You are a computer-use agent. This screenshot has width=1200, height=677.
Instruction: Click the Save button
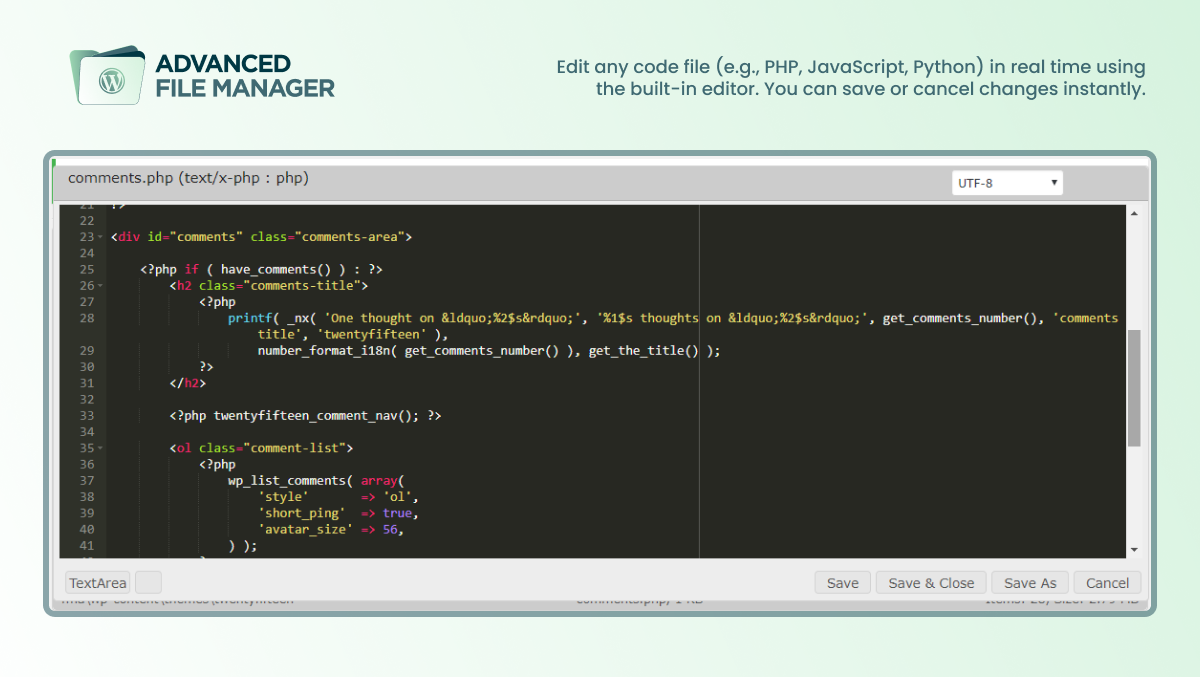click(x=842, y=583)
